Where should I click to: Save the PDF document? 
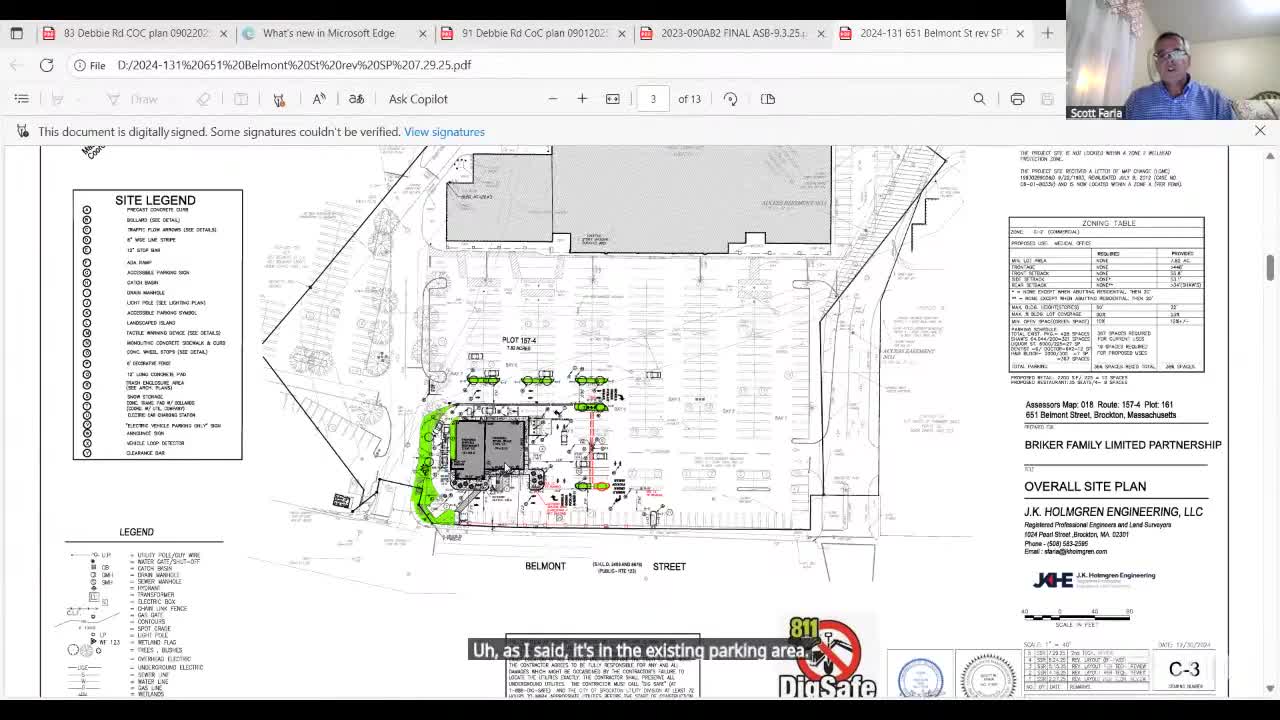[x=1047, y=99]
